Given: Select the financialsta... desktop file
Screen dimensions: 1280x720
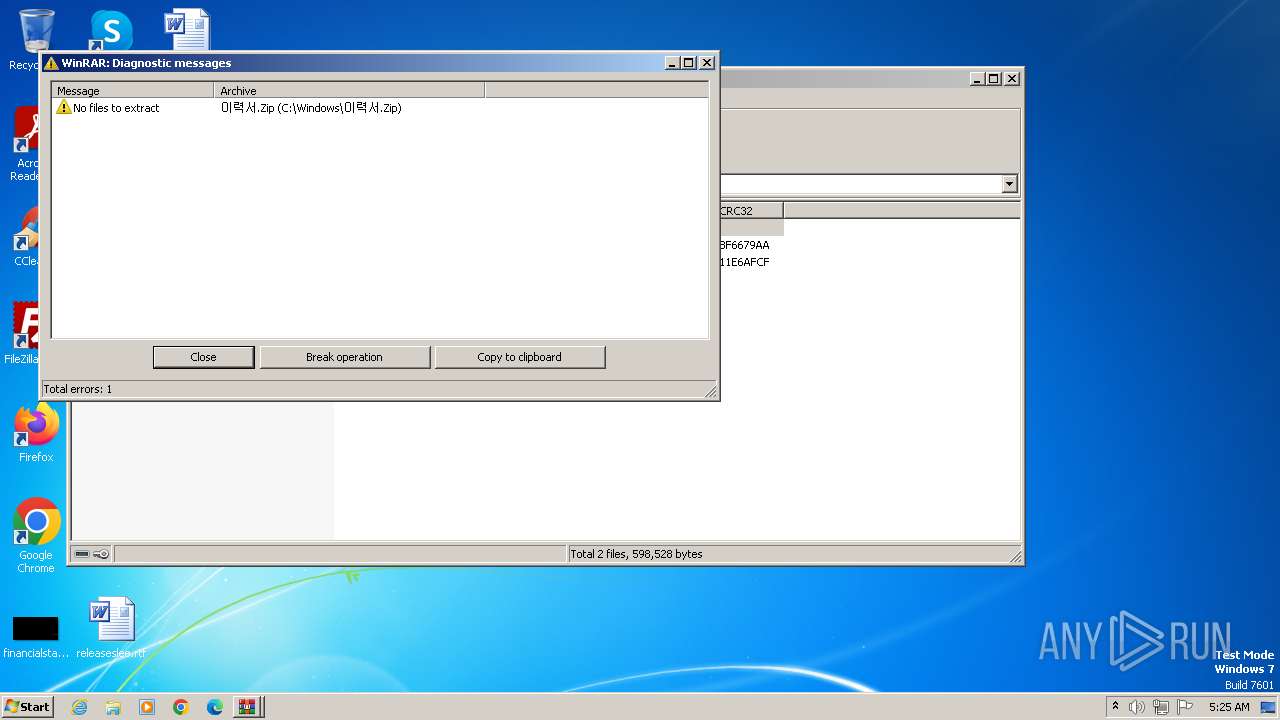Looking at the screenshot, I should point(36,636).
